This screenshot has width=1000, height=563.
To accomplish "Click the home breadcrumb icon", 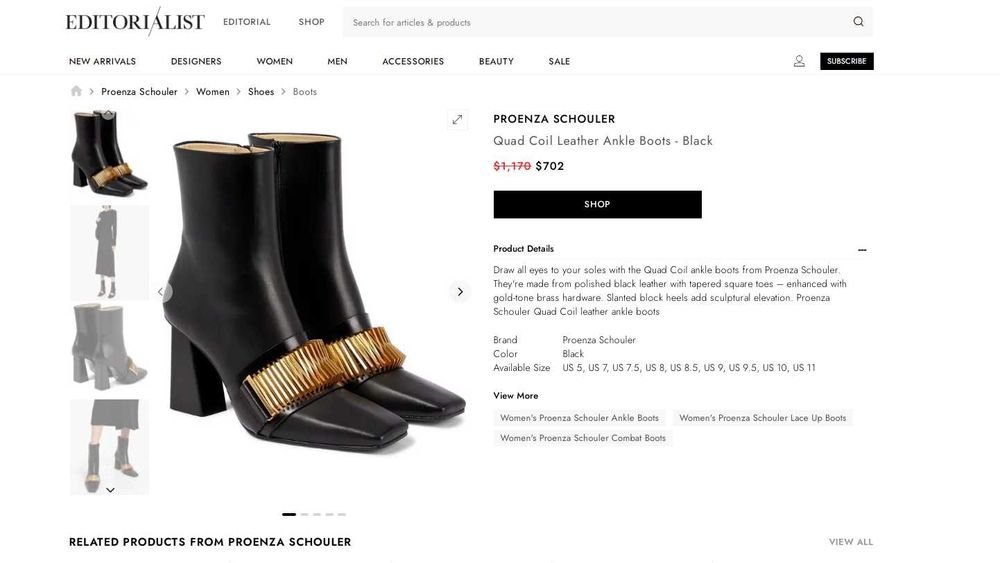I will 76,91.
